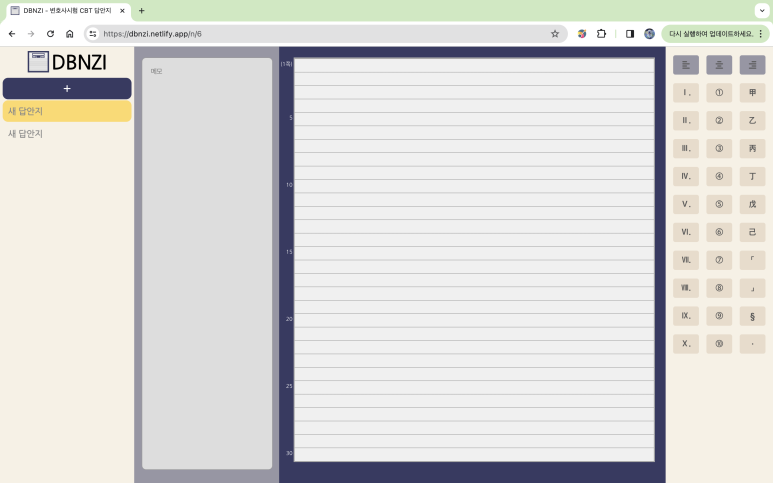Viewport: 773px width, 483px height.
Task: Expand the tab search dropdown arrow
Action: [761, 10]
